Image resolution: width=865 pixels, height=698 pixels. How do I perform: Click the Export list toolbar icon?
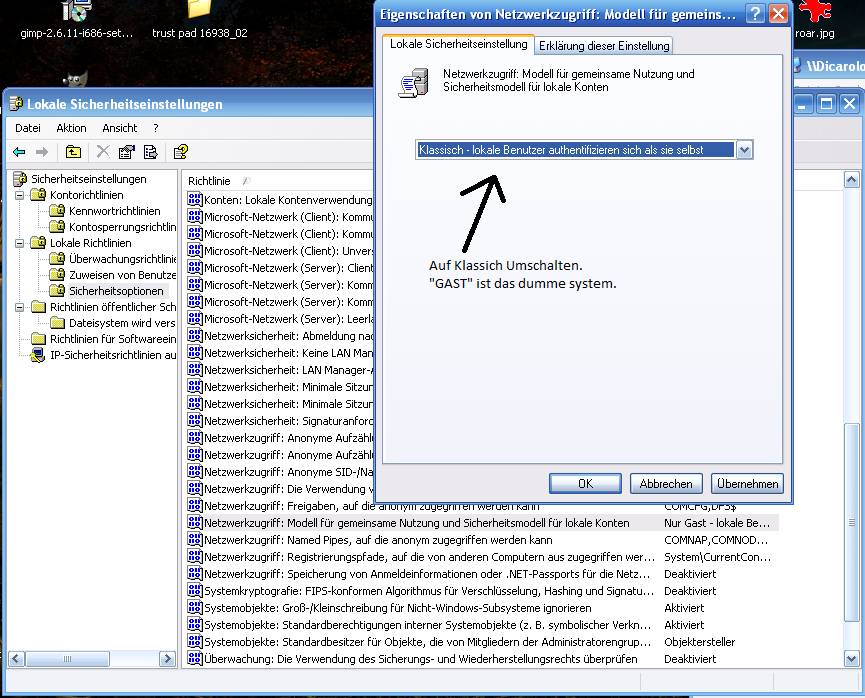coord(151,152)
